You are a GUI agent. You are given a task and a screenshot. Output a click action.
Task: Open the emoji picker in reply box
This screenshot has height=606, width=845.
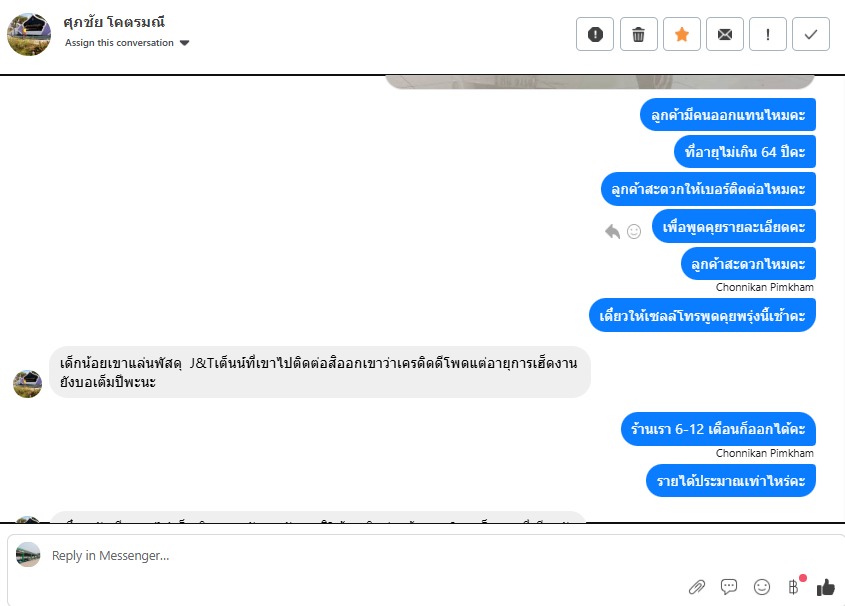coord(761,587)
